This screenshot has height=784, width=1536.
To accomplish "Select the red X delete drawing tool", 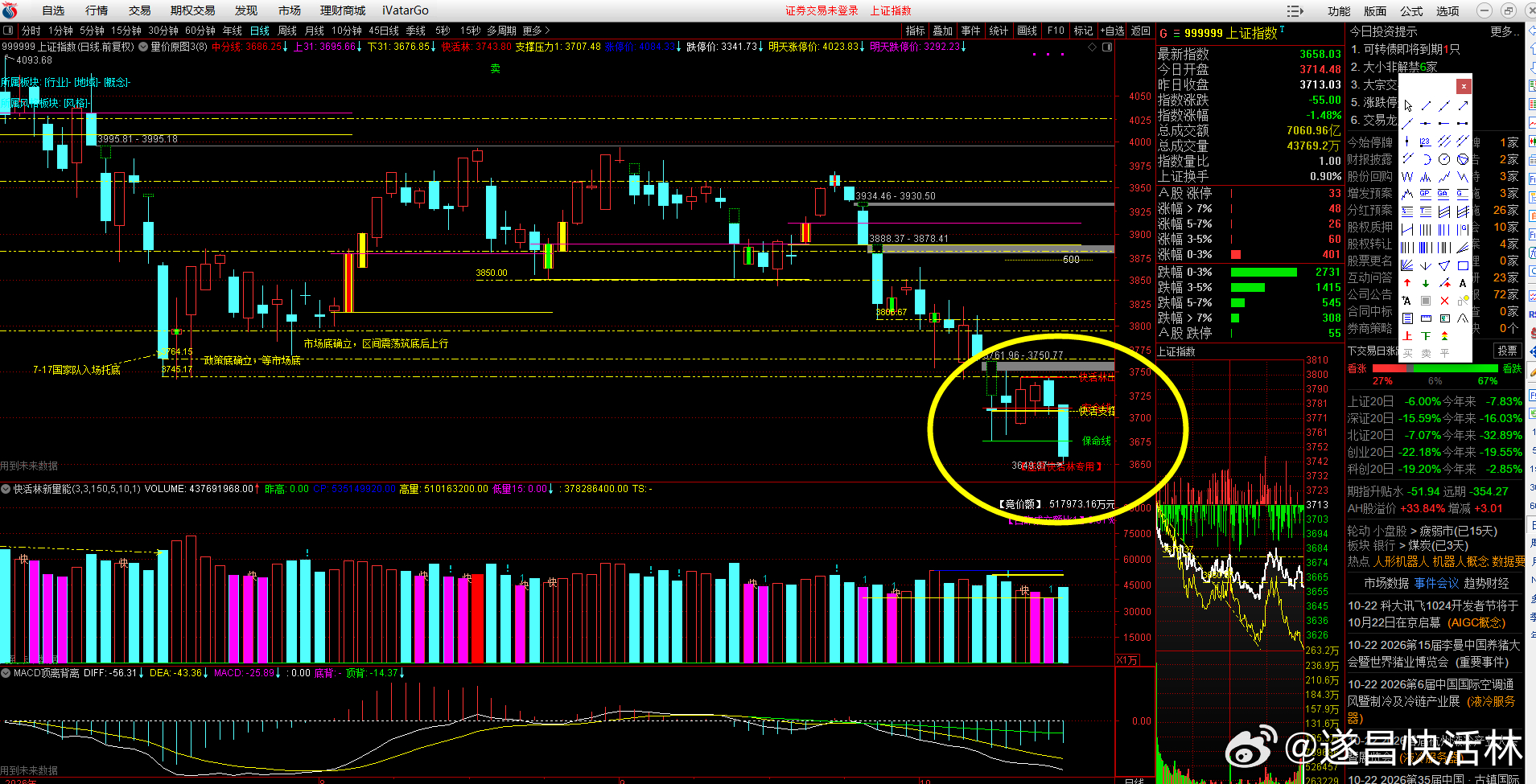I will click(1444, 300).
